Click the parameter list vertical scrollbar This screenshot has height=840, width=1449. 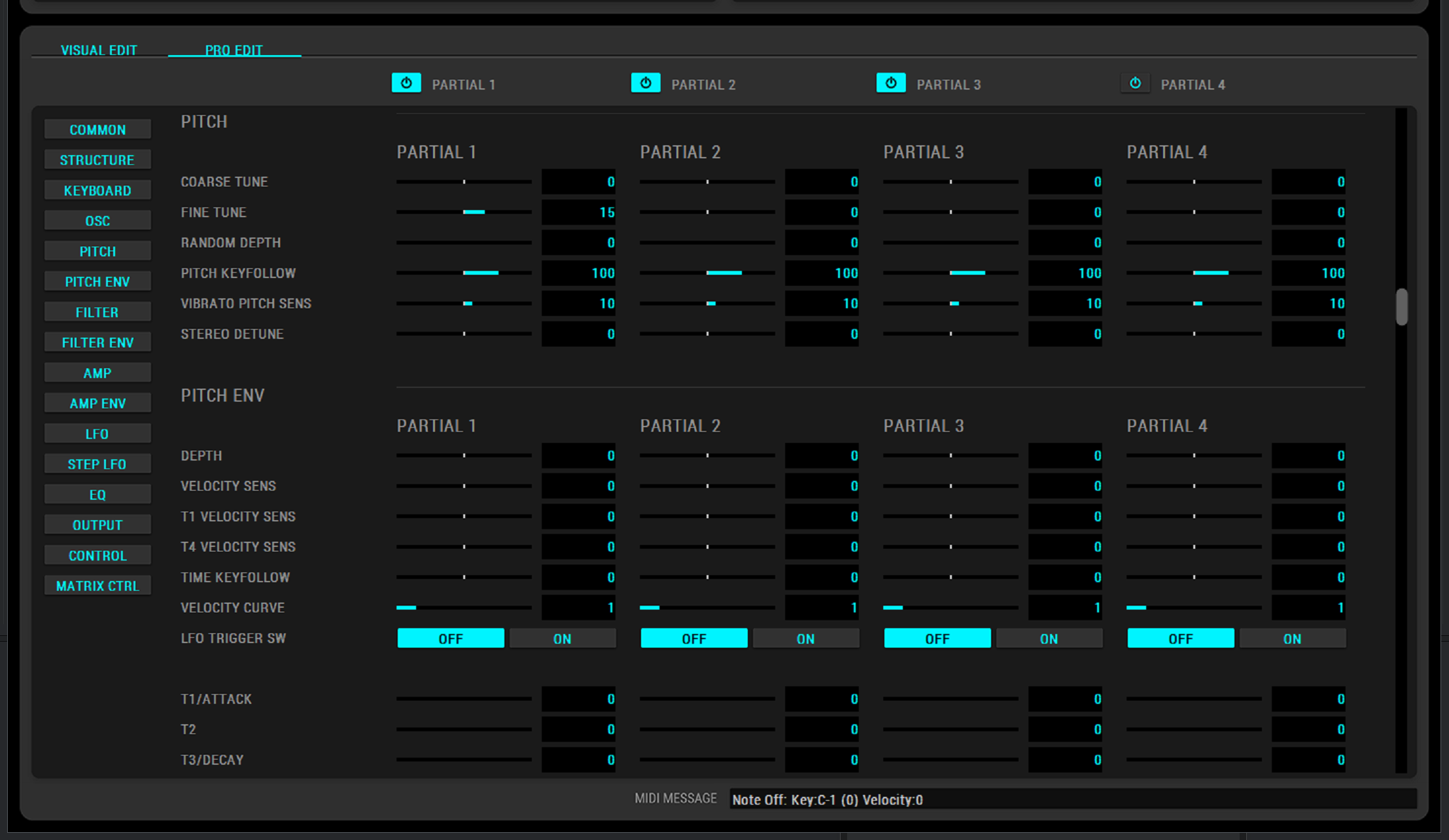tap(1401, 306)
